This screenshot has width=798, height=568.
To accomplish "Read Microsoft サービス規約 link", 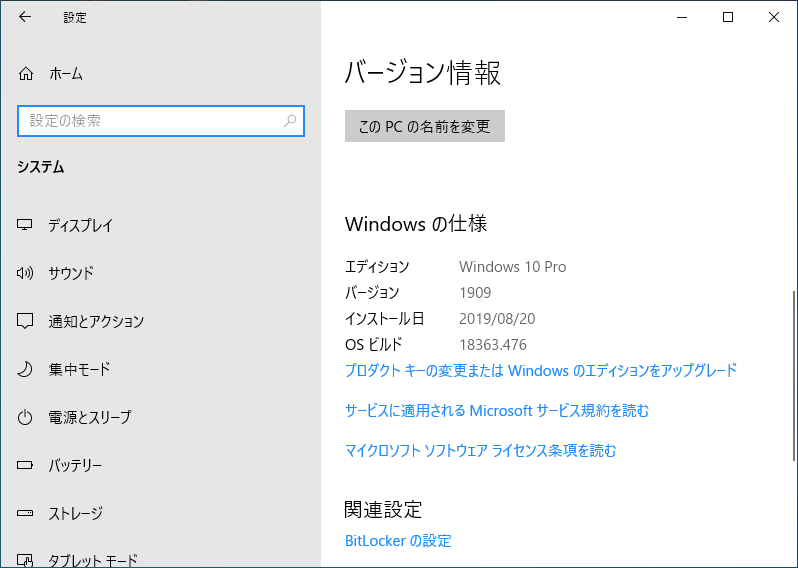I will [497, 410].
